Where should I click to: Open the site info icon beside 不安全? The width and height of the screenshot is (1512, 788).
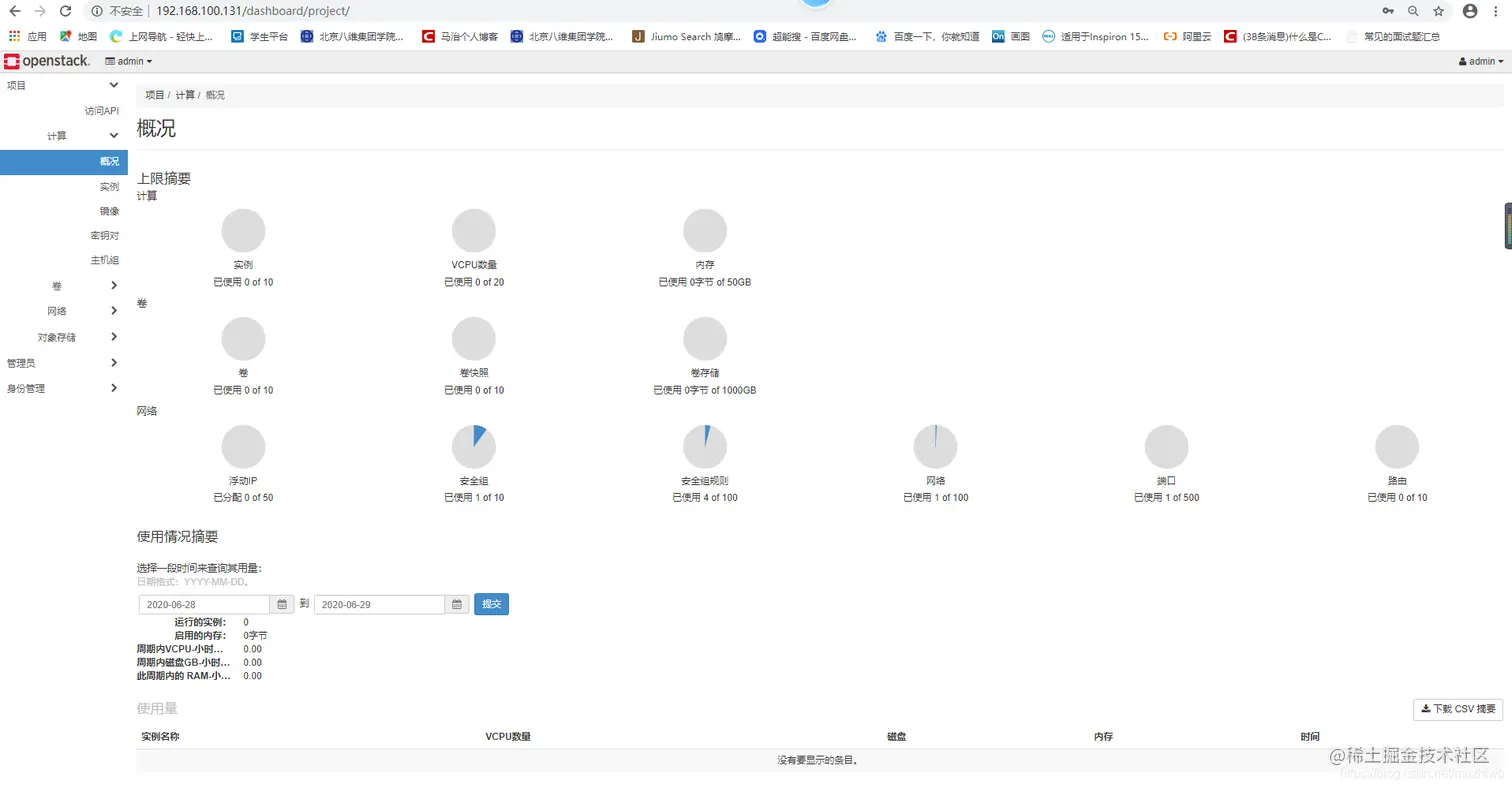coord(97,11)
